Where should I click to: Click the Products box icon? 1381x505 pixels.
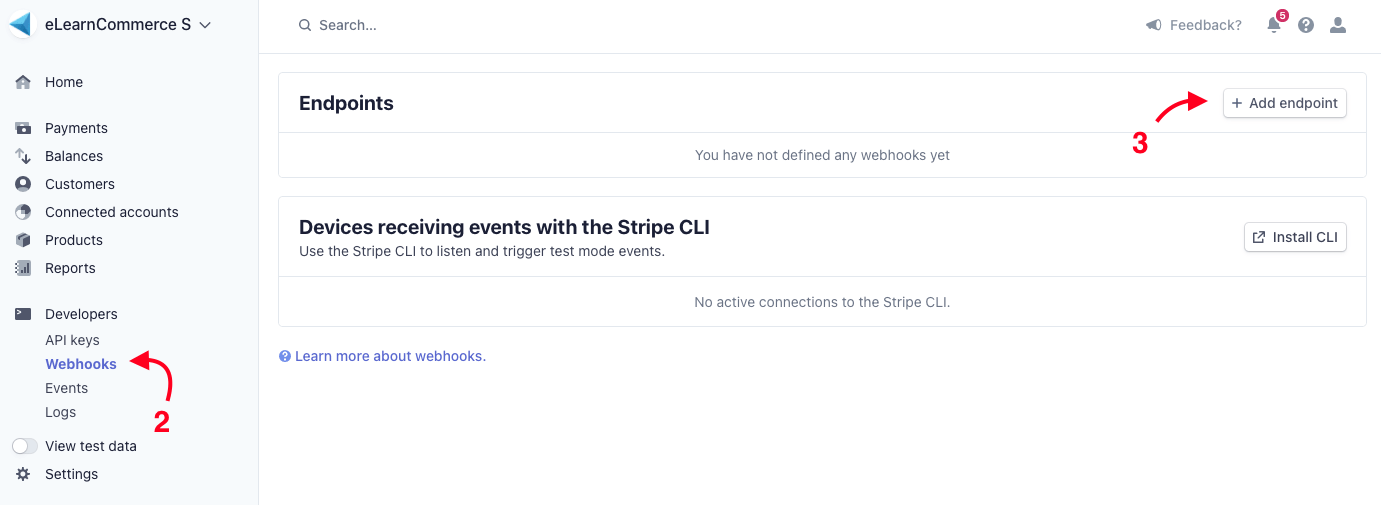(x=23, y=240)
